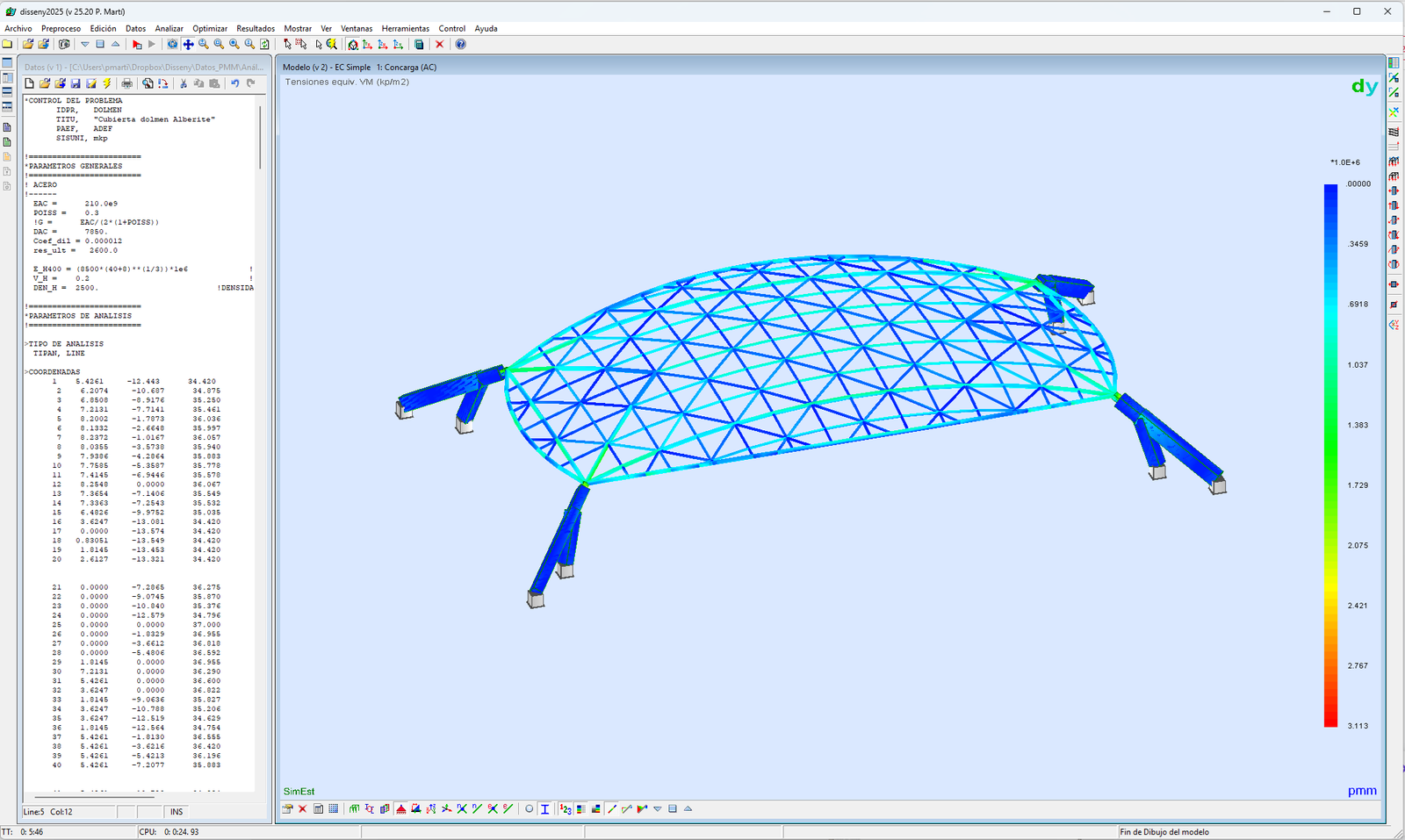Viewport: 1405px width, 840px height.
Task: Run the lightning bolt execute icon in Datos panel
Action: click(107, 83)
